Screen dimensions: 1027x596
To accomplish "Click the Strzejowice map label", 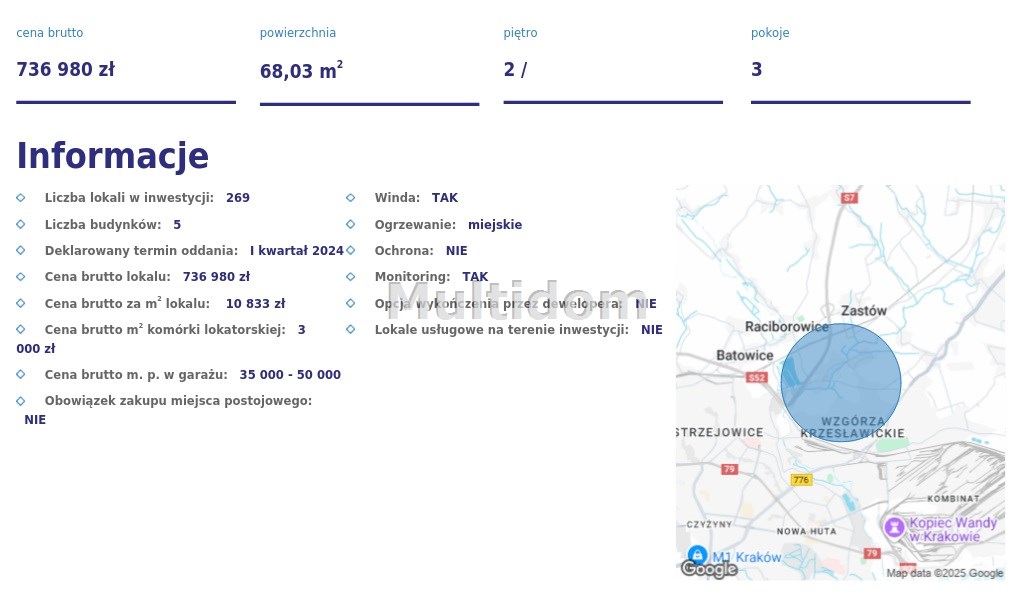I will pos(720,432).
